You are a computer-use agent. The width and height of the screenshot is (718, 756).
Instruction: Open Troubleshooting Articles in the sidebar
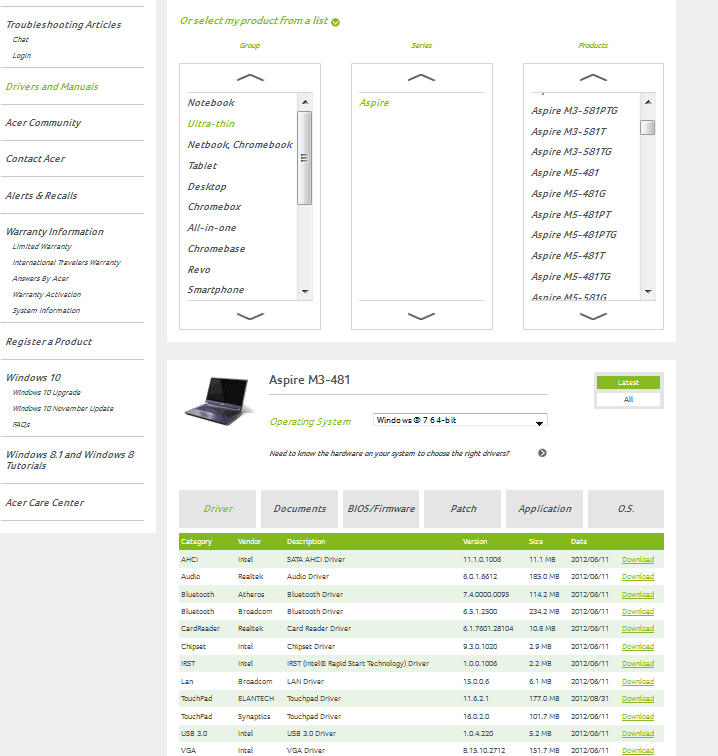(x=63, y=25)
